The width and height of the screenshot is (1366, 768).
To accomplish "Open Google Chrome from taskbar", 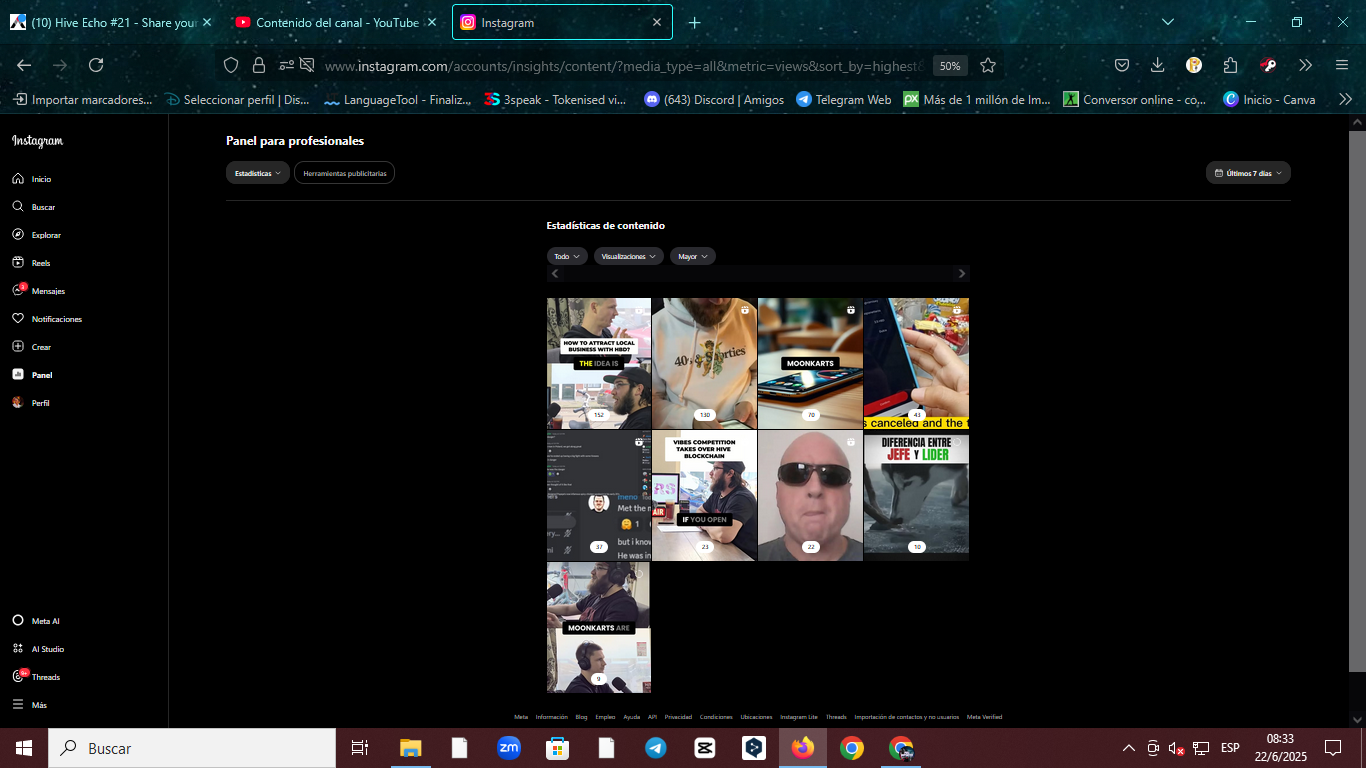I will tap(852, 748).
